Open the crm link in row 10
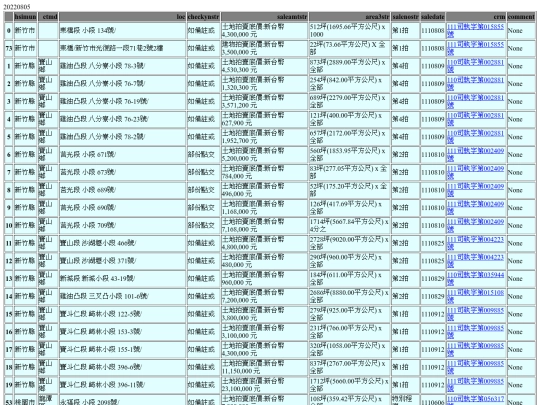 (475, 226)
